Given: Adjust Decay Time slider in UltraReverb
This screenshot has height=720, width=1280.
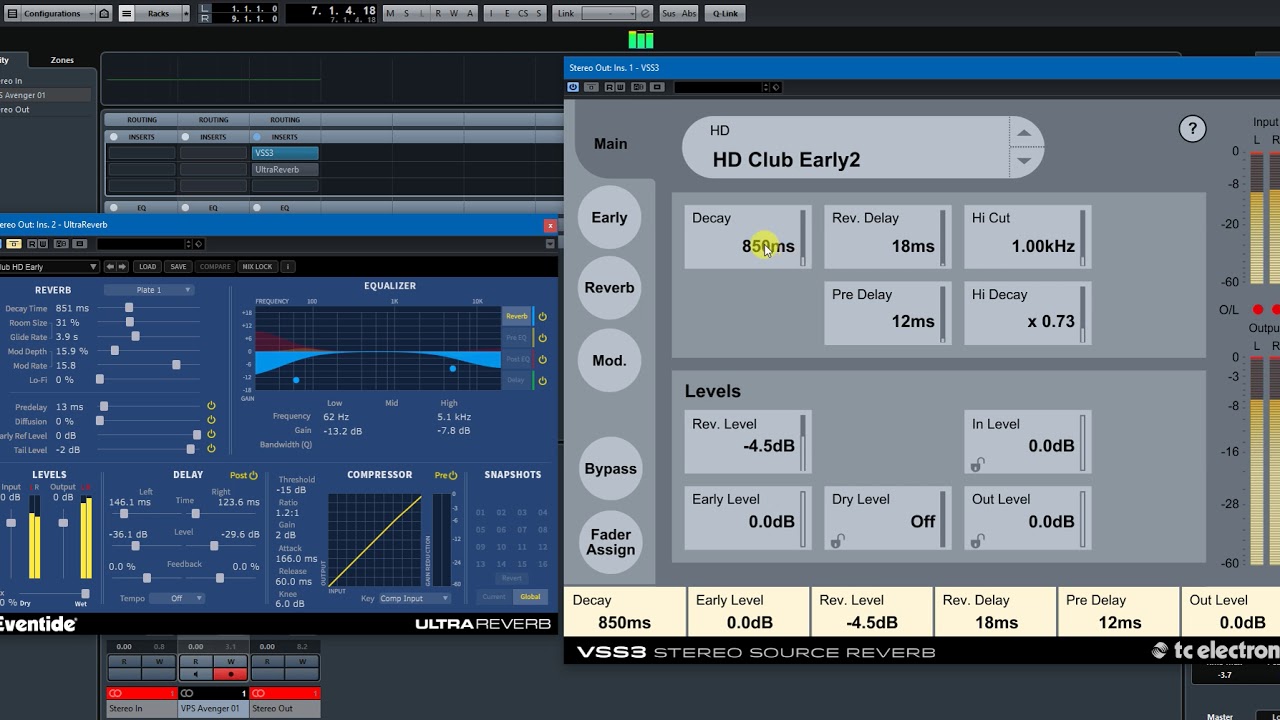Looking at the screenshot, I should tap(128, 308).
